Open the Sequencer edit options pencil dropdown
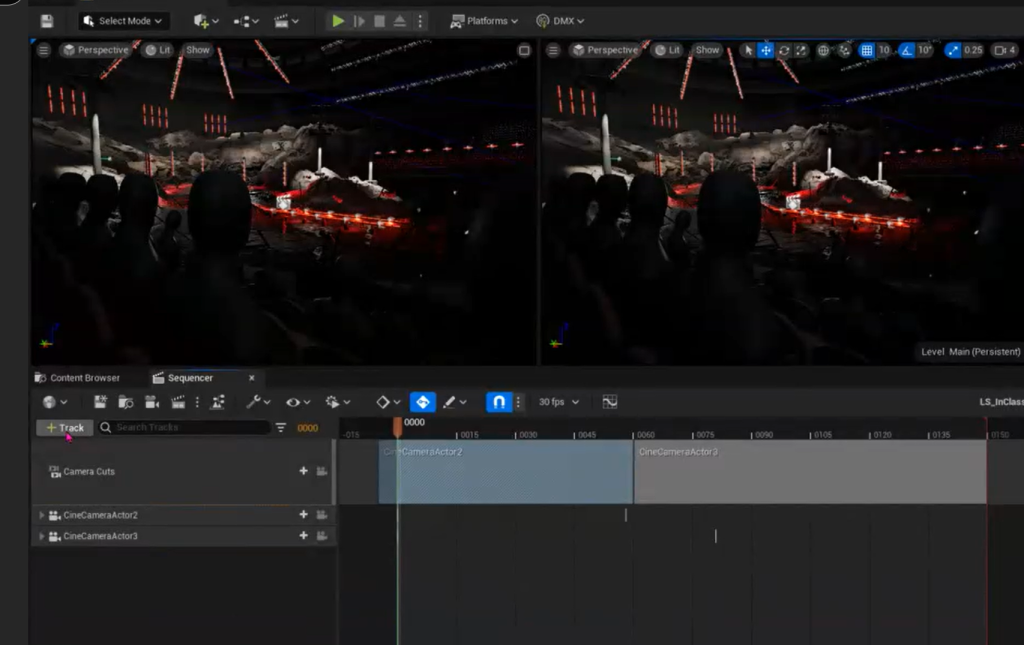 click(x=454, y=402)
